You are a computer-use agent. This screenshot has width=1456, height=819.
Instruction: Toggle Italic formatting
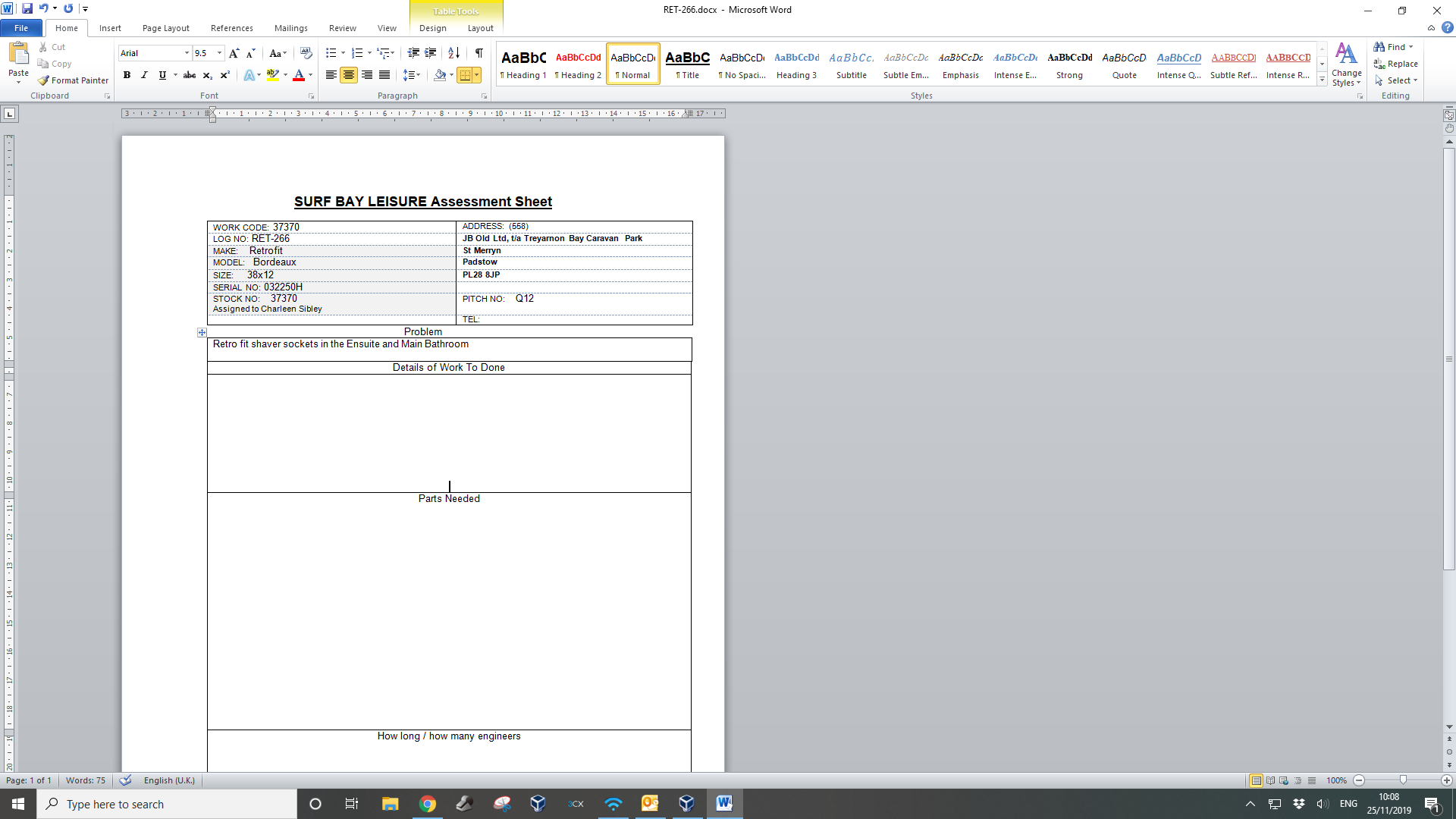144,75
